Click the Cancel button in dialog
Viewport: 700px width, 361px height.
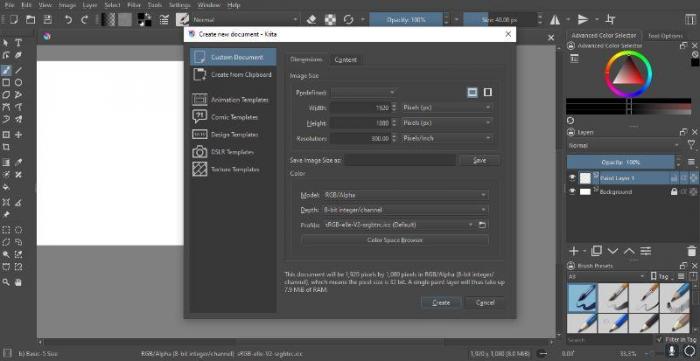point(485,303)
